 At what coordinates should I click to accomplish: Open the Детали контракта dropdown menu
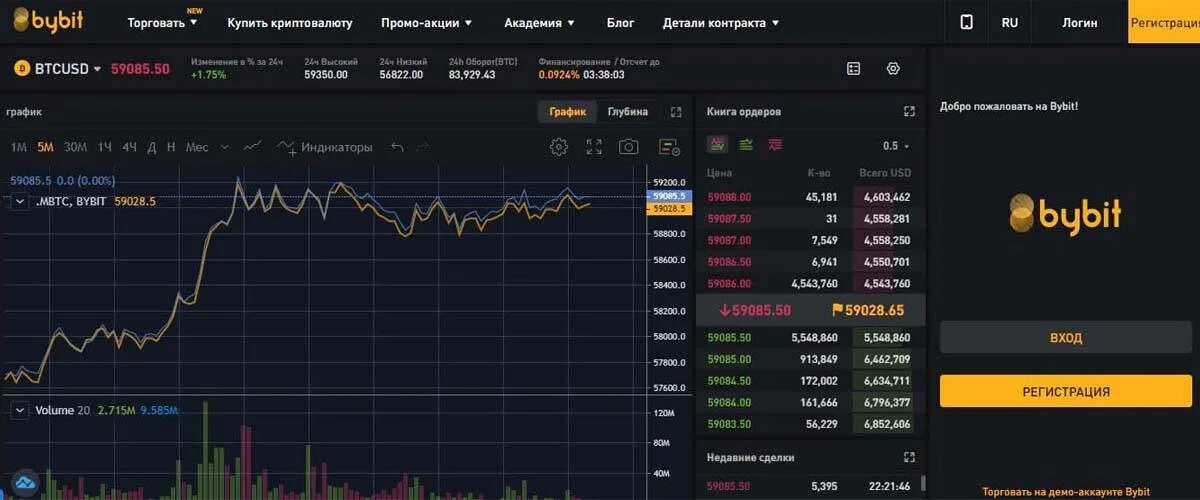pyautogui.click(x=721, y=22)
